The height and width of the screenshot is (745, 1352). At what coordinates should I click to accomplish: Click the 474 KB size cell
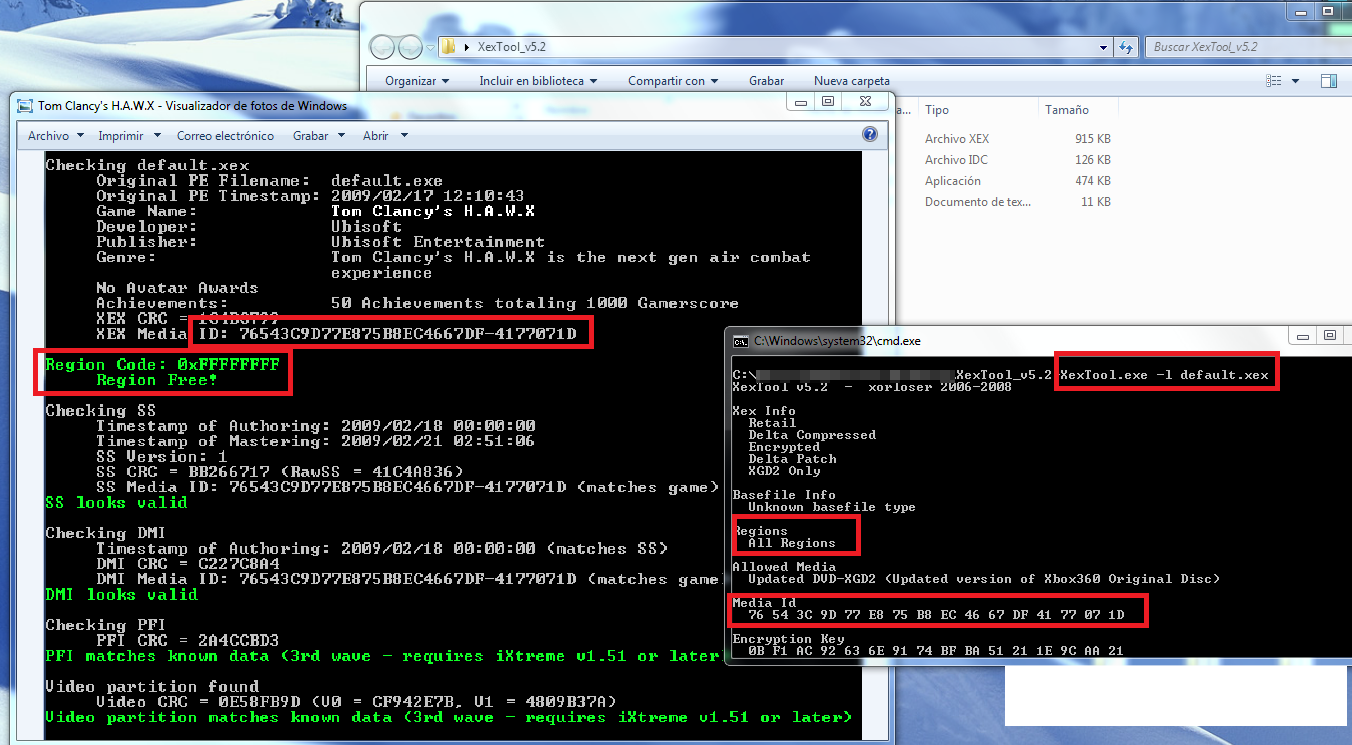pos(1092,181)
